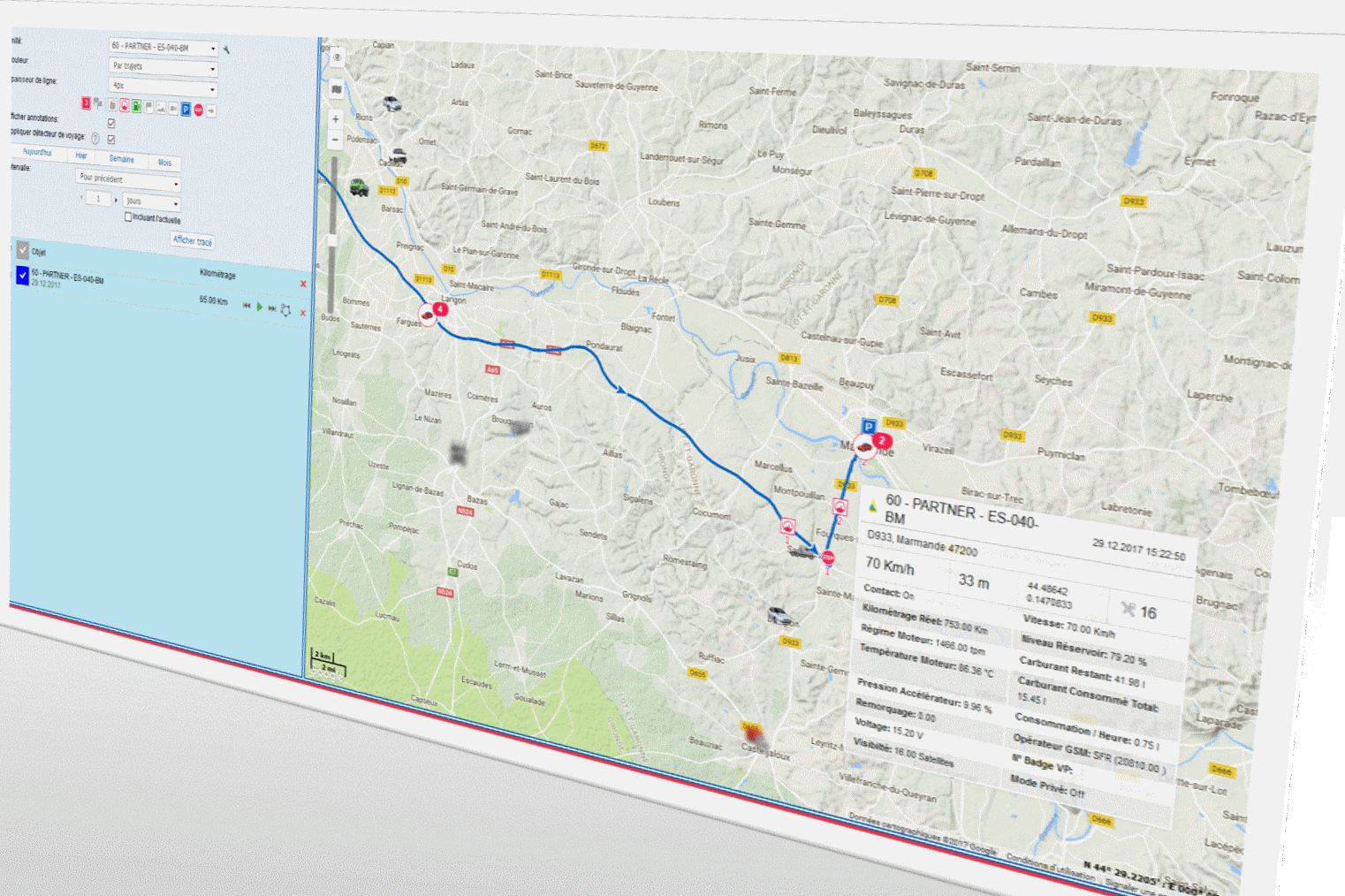
Task: Toggle the green fuel station annotation icon
Action: pos(136,106)
